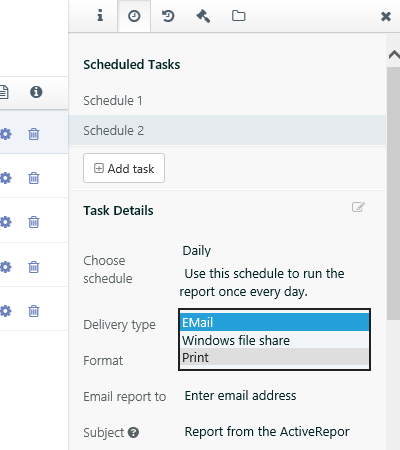400x450 pixels.
Task: Click the Subject help question icon
Action: point(133,432)
